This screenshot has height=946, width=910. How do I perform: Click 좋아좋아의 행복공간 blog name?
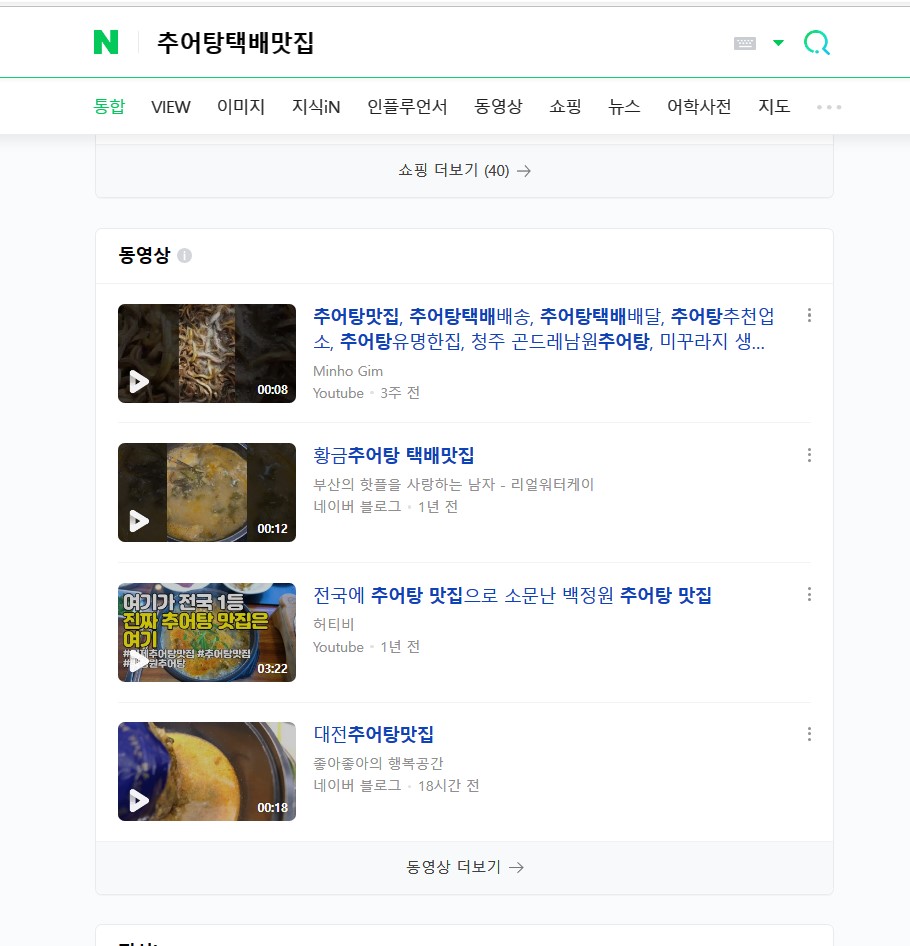tap(378, 763)
